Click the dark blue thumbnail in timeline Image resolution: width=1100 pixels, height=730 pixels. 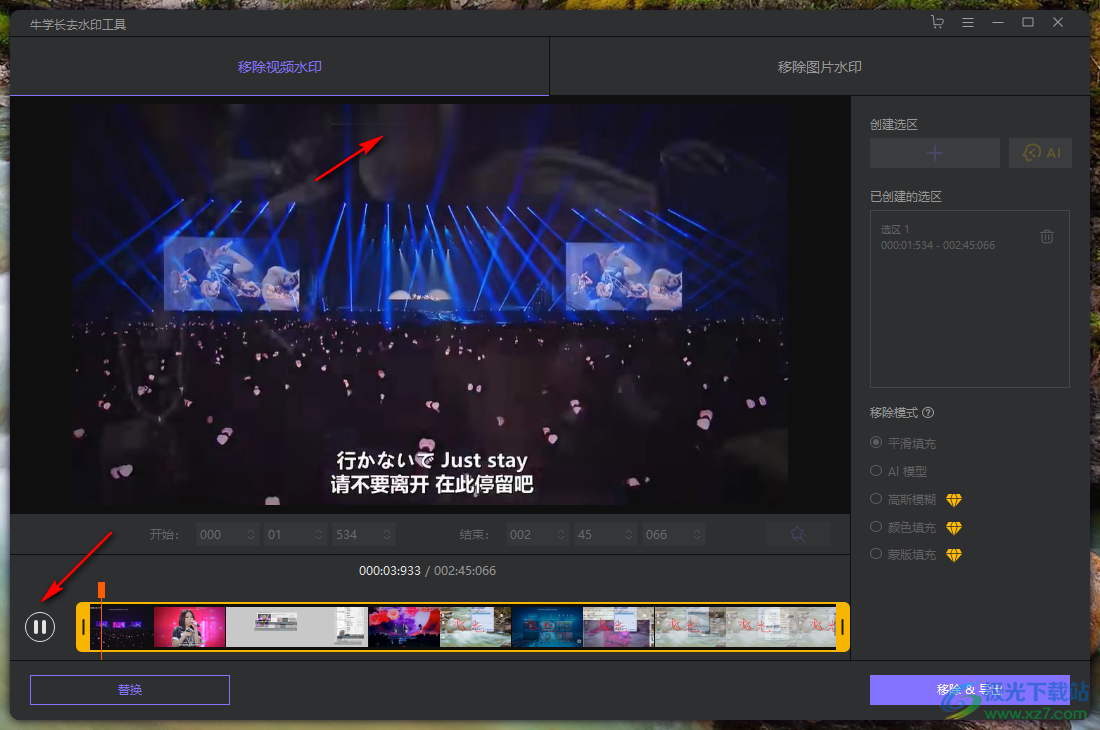tap(547, 627)
